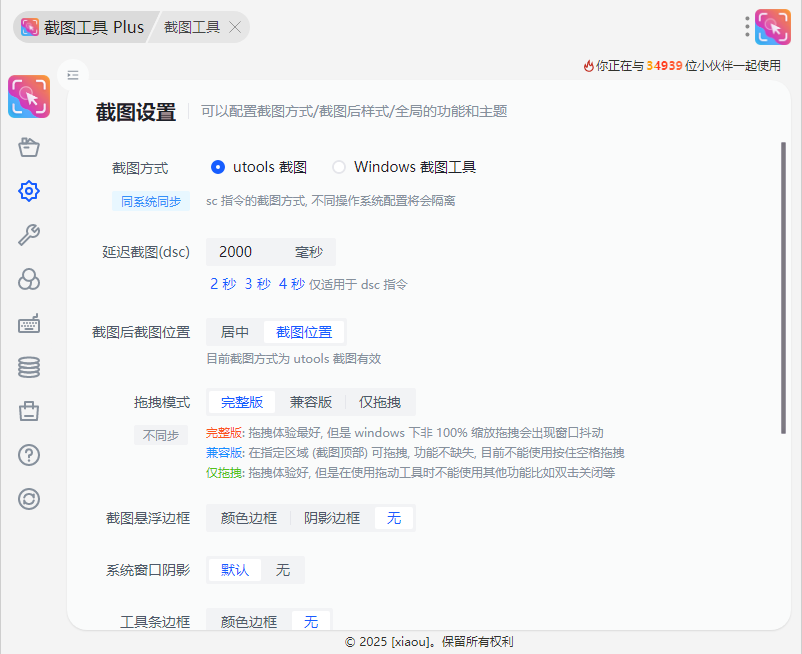Click the 系统窗口阴影 setting label
This screenshot has height=654, width=802.
148,570
